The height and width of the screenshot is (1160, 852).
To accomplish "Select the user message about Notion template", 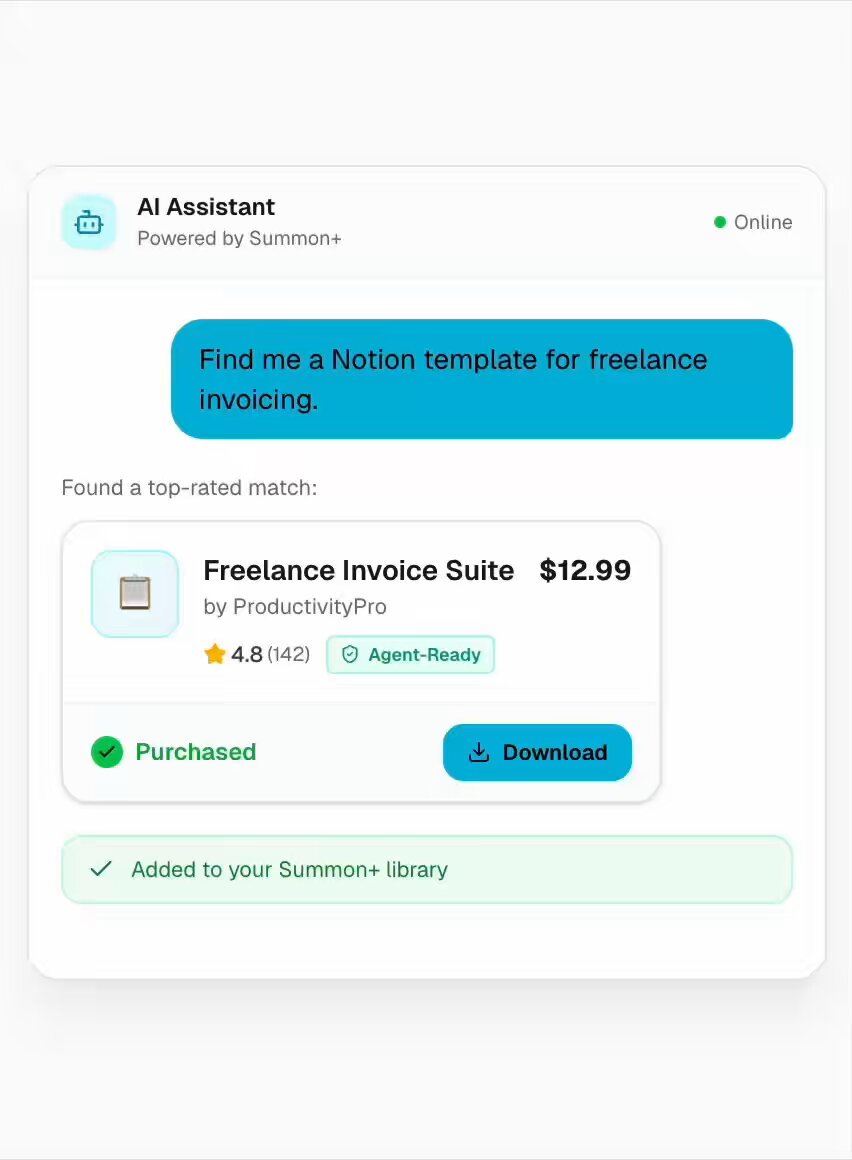I will tap(482, 379).
